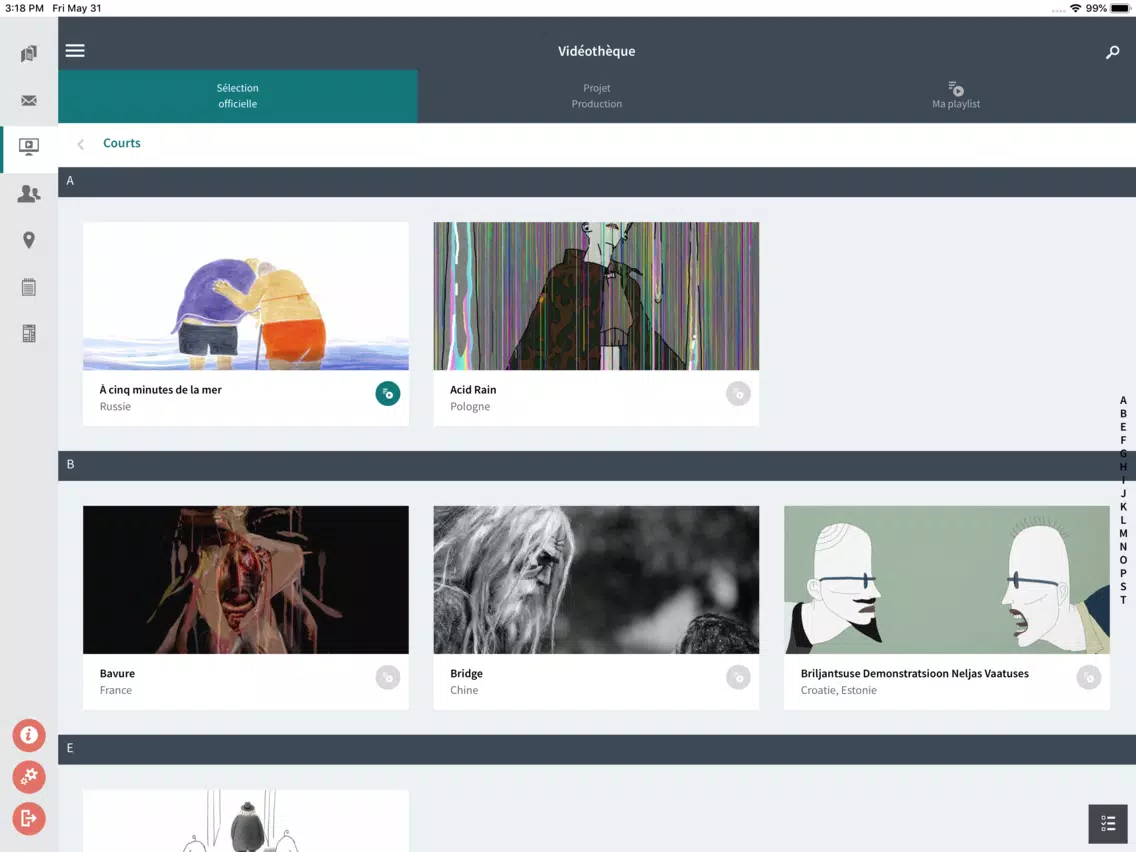The image size is (1136, 852).
Task: Jump to letter L in index
Action: point(1123,520)
